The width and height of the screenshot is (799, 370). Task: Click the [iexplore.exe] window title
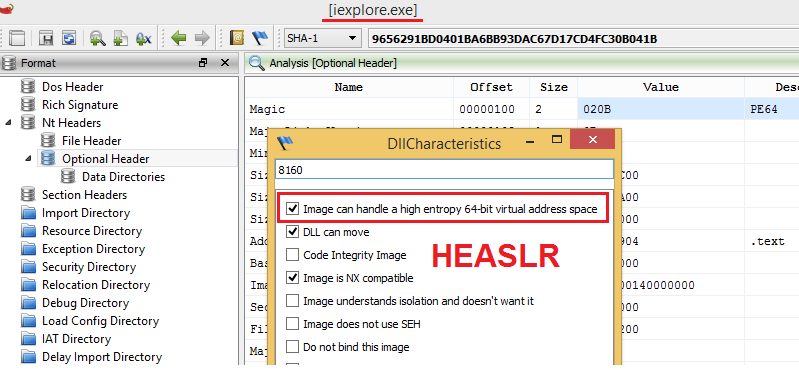pyautogui.click(x=373, y=10)
